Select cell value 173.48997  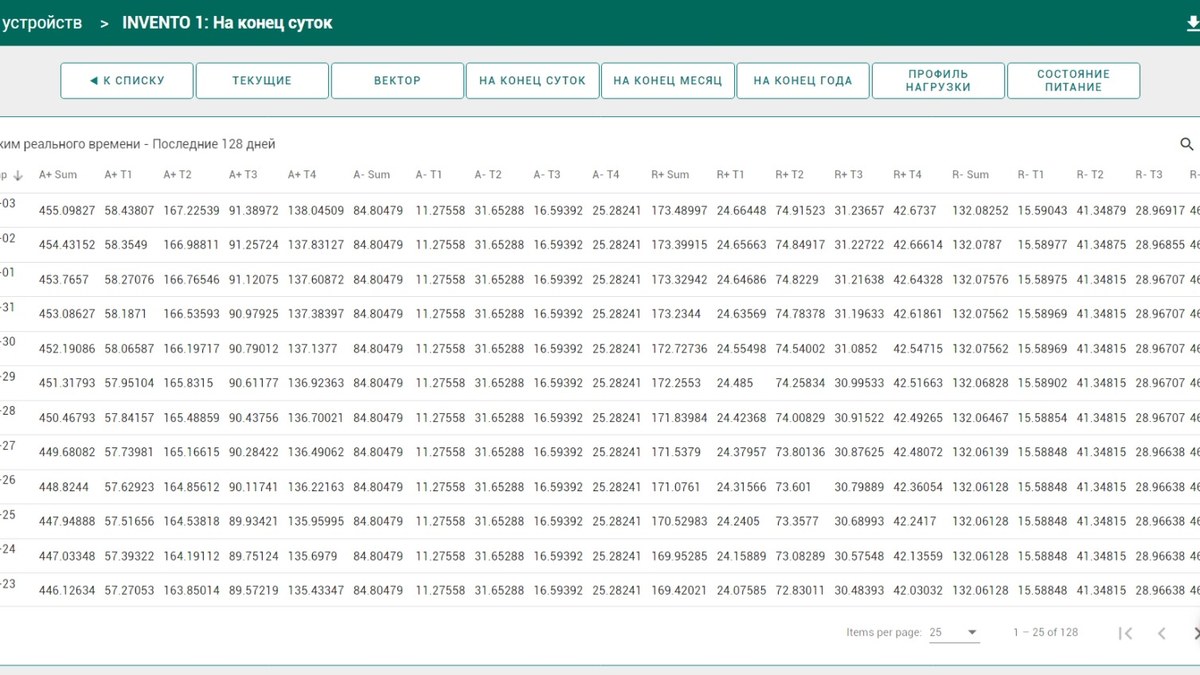tap(679, 211)
